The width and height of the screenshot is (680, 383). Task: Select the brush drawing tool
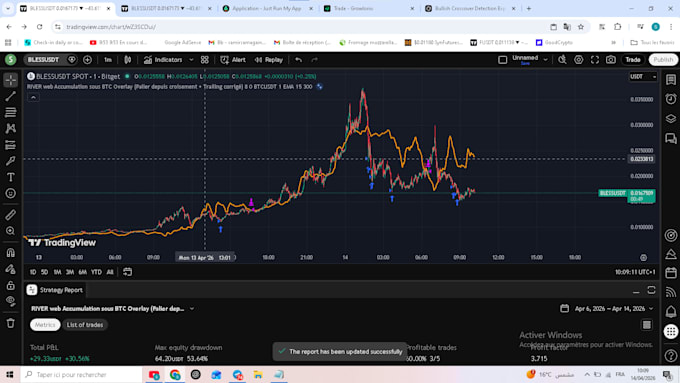tap(11, 161)
